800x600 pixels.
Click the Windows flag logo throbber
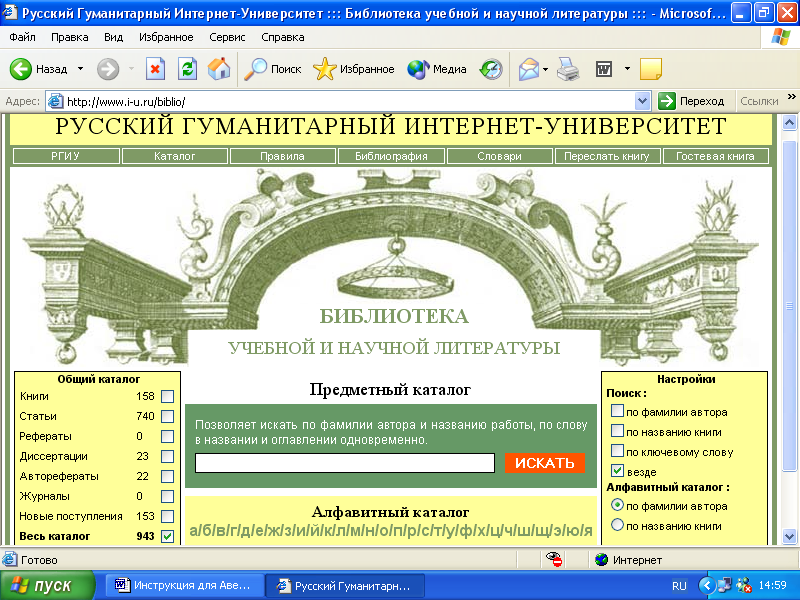(x=780, y=37)
